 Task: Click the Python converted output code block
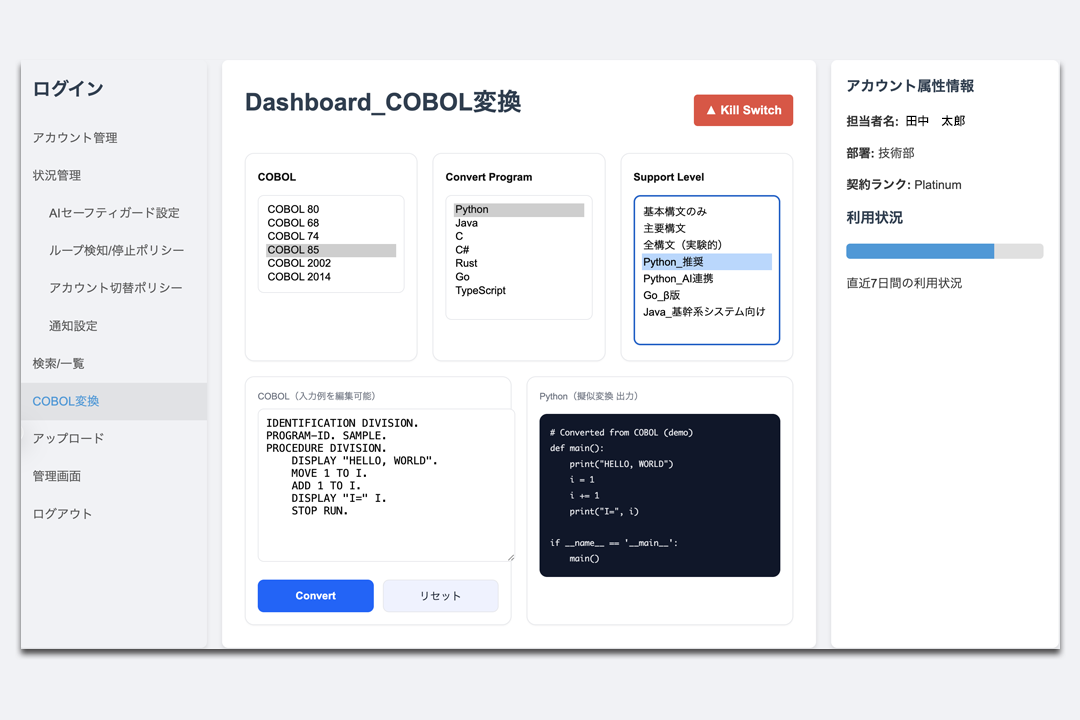pyautogui.click(x=659, y=495)
